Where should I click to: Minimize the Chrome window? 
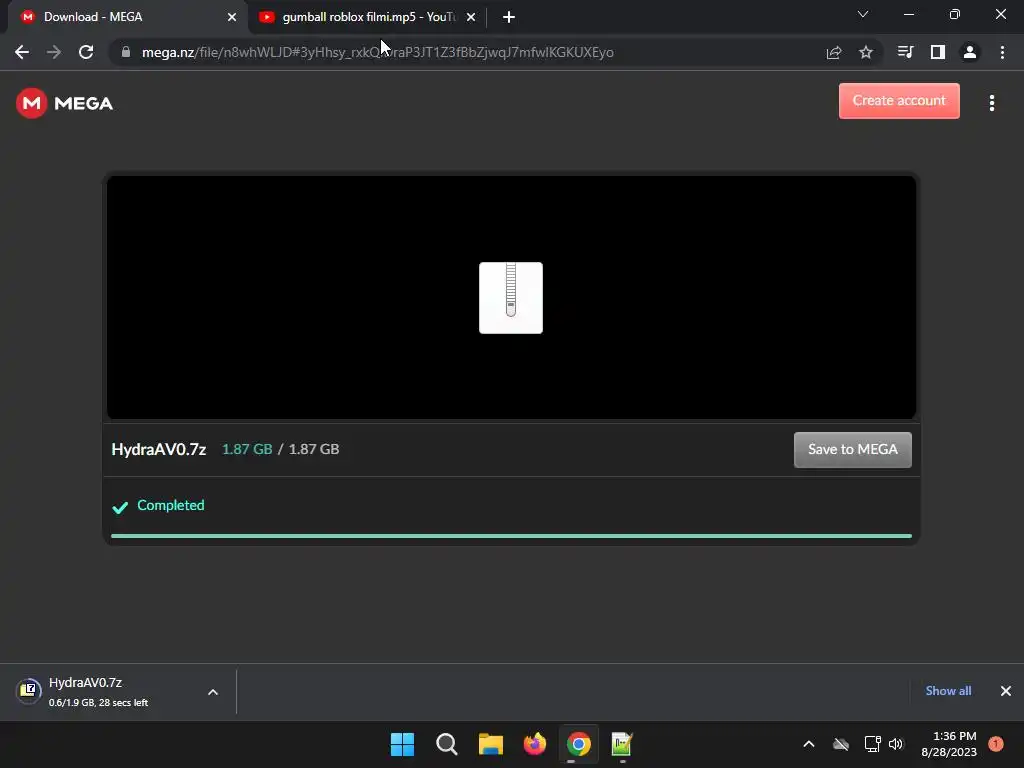908,14
